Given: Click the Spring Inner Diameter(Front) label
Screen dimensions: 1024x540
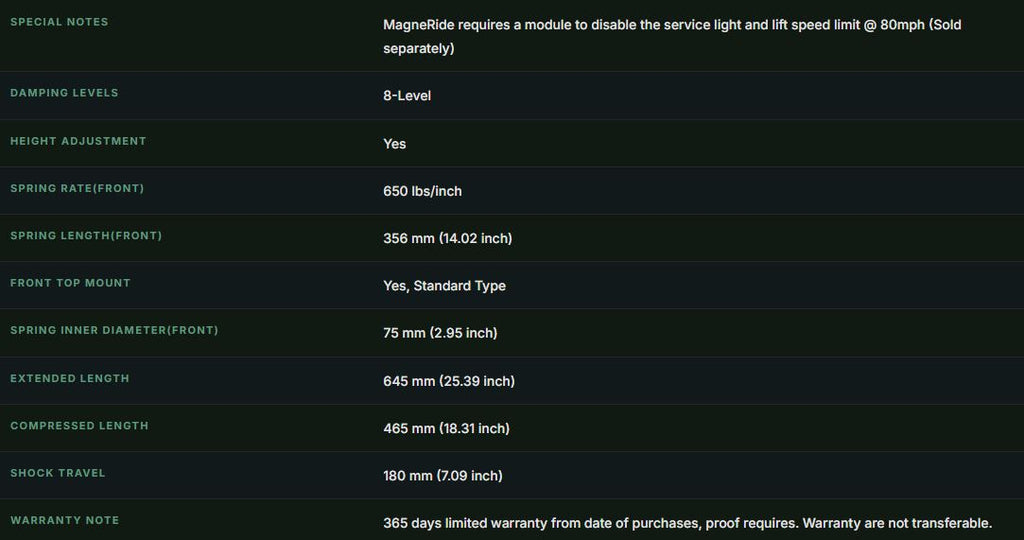Looking at the screenshot, I should (x=114, y=330).
